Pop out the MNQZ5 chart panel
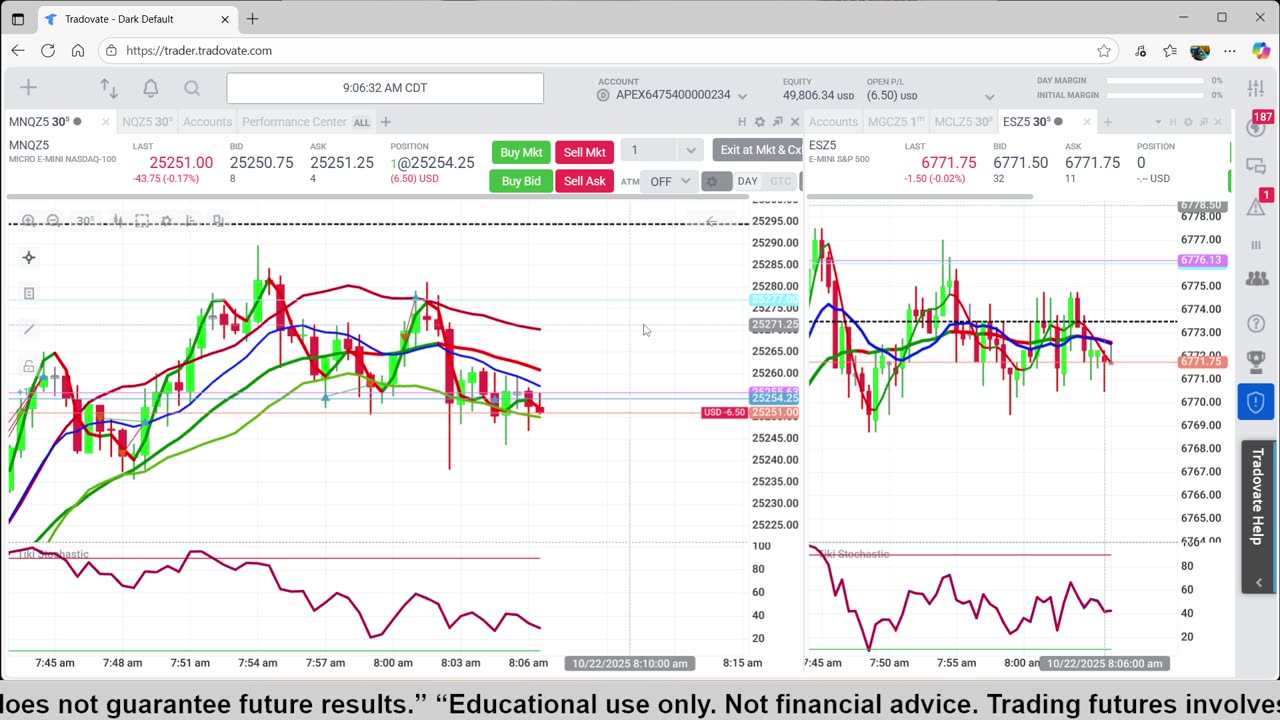 click(777, 122)
